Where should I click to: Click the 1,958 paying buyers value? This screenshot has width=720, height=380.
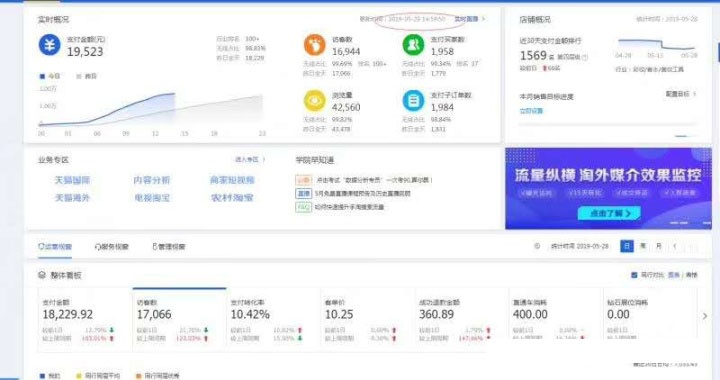[x=442, y=52]
